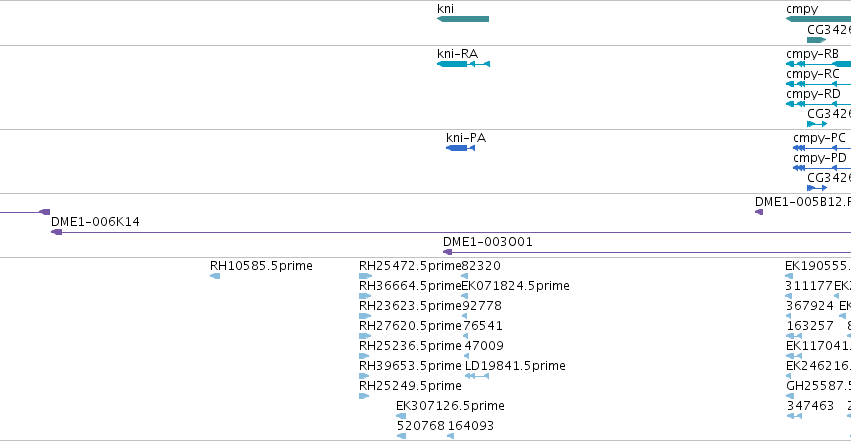
Task: Select the DME1-003O01 clone arrow
Action: pyautogui.click(x=647, y=252)
